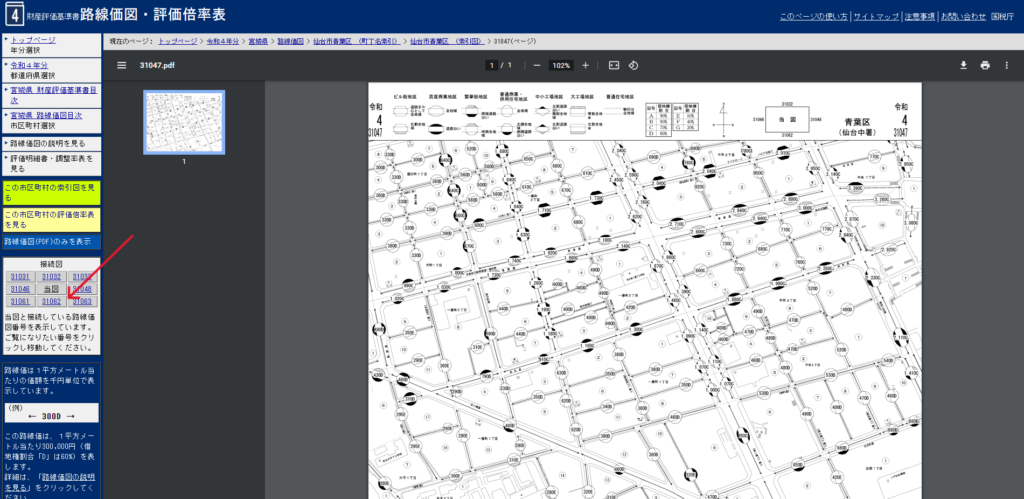Zoom out with the minus icon
1024x499 pixels.
(x=537, y=65)
